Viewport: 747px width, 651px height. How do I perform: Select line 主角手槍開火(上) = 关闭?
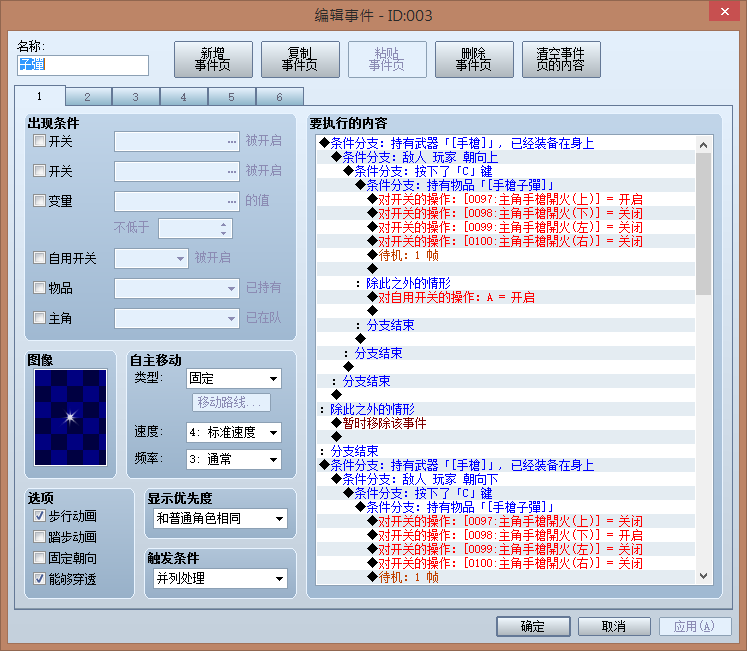(x=506, y=521)
